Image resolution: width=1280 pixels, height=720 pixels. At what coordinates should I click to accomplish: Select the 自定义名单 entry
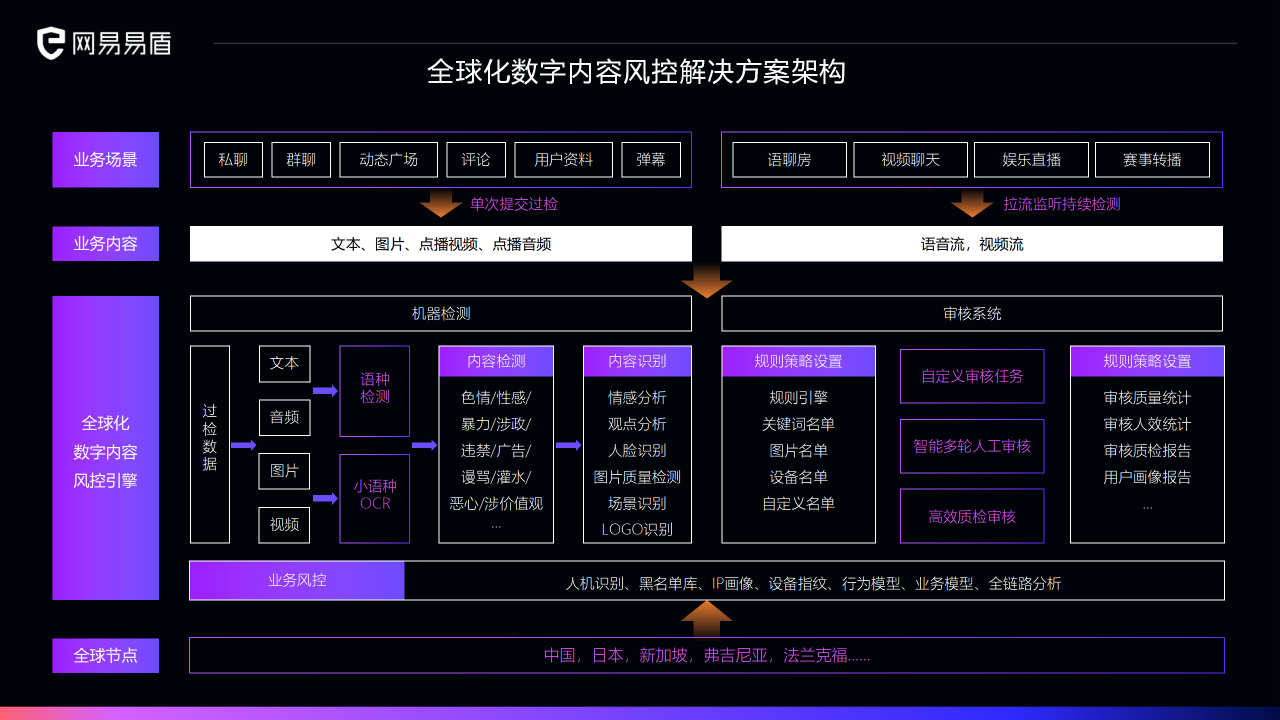pos(798,503)
